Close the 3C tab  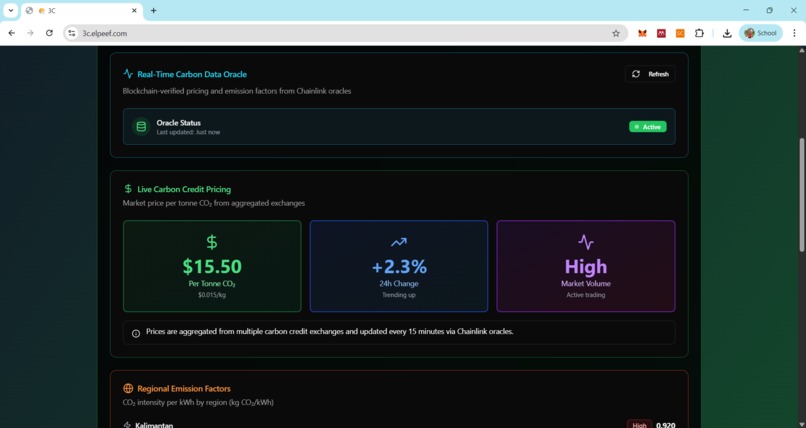pos(134,10)
